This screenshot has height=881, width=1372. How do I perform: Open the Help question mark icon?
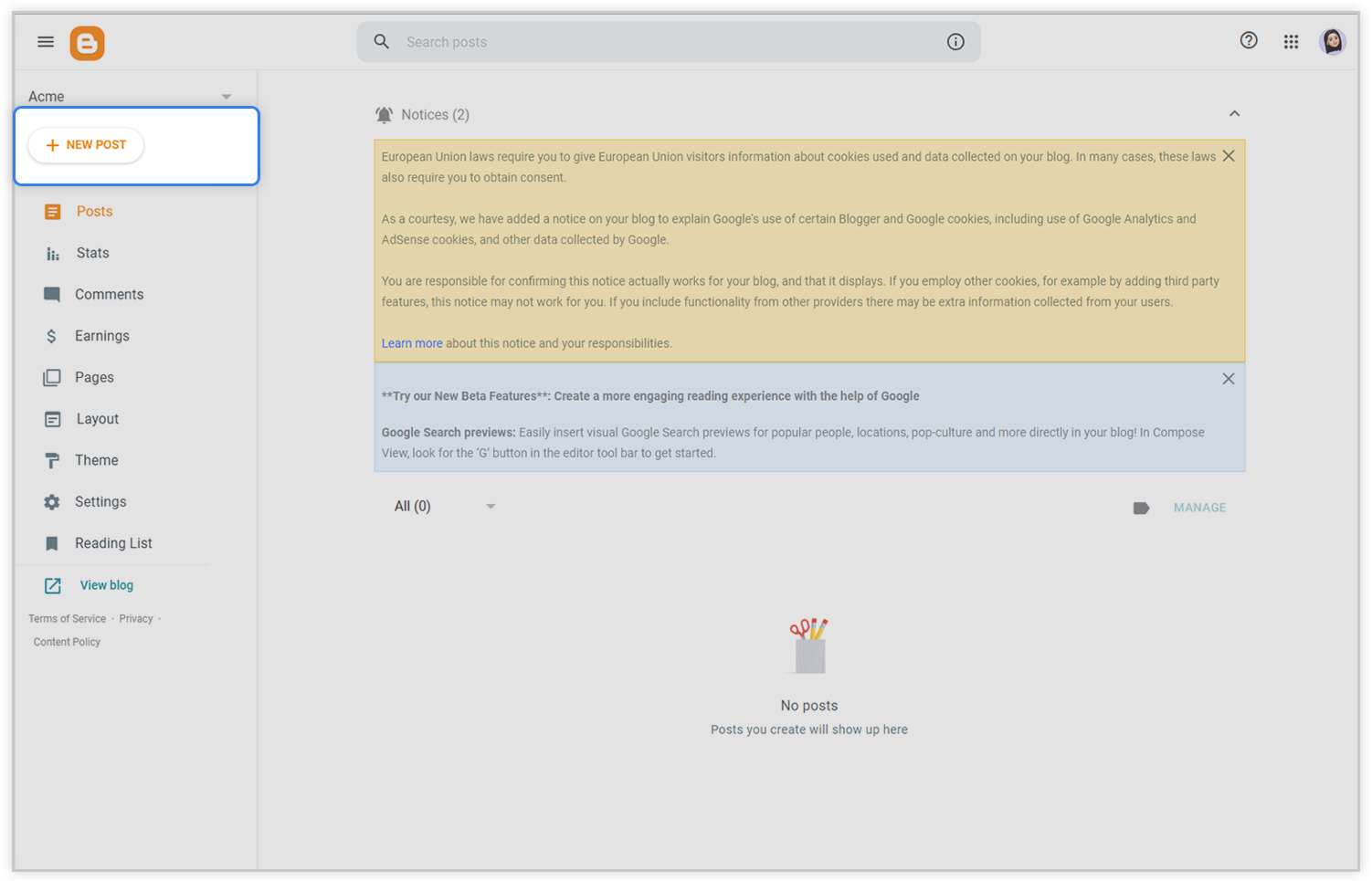click(1248, 41)
